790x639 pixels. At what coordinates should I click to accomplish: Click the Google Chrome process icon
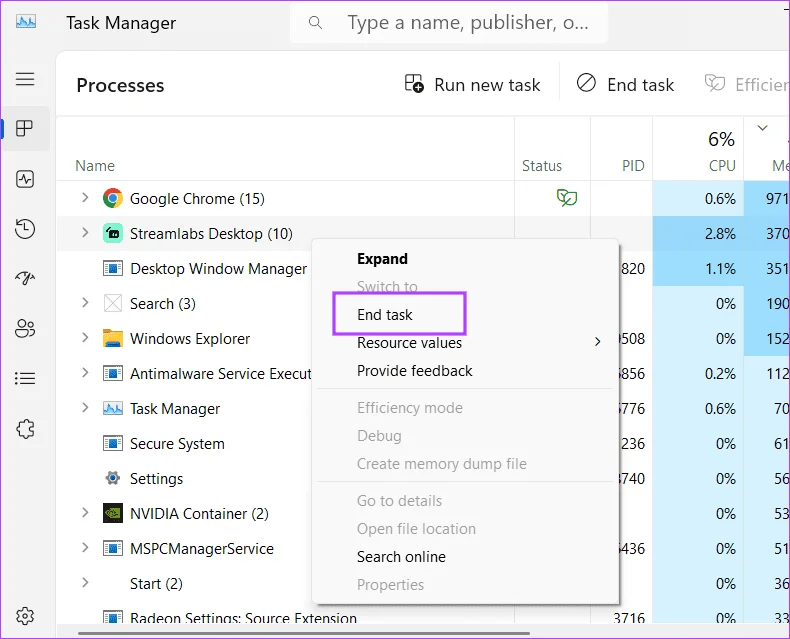113,198
